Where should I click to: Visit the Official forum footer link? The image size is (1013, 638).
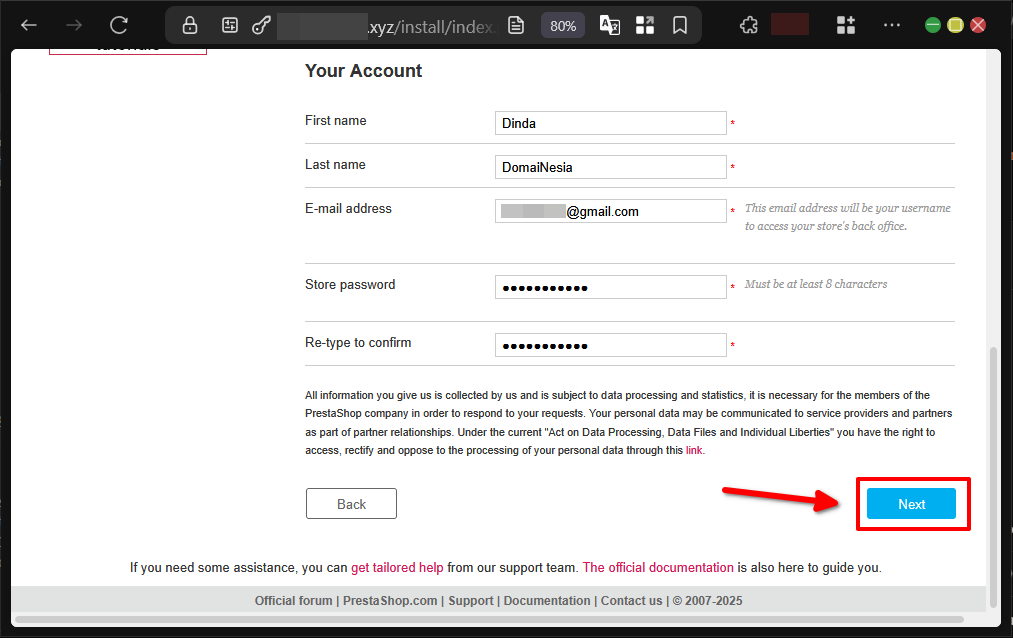point(293,601)
